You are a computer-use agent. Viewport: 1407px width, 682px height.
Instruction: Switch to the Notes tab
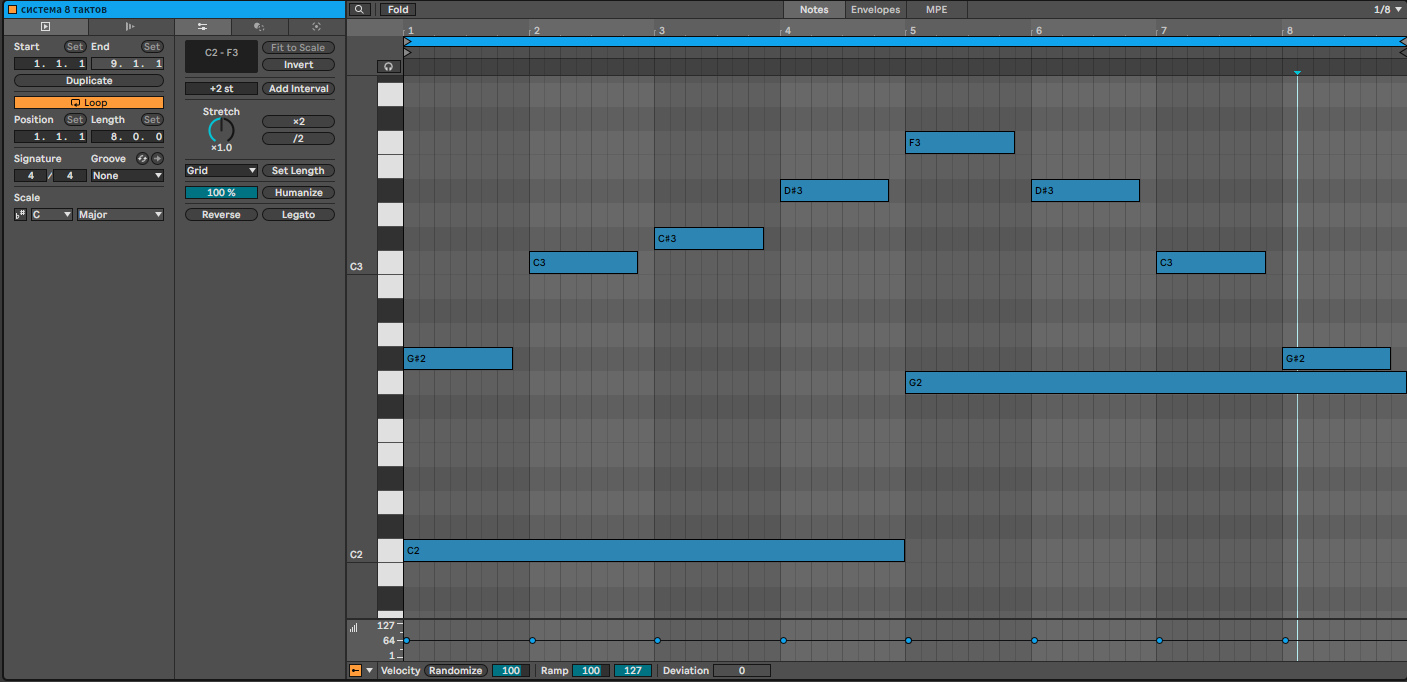coord(814,10)
